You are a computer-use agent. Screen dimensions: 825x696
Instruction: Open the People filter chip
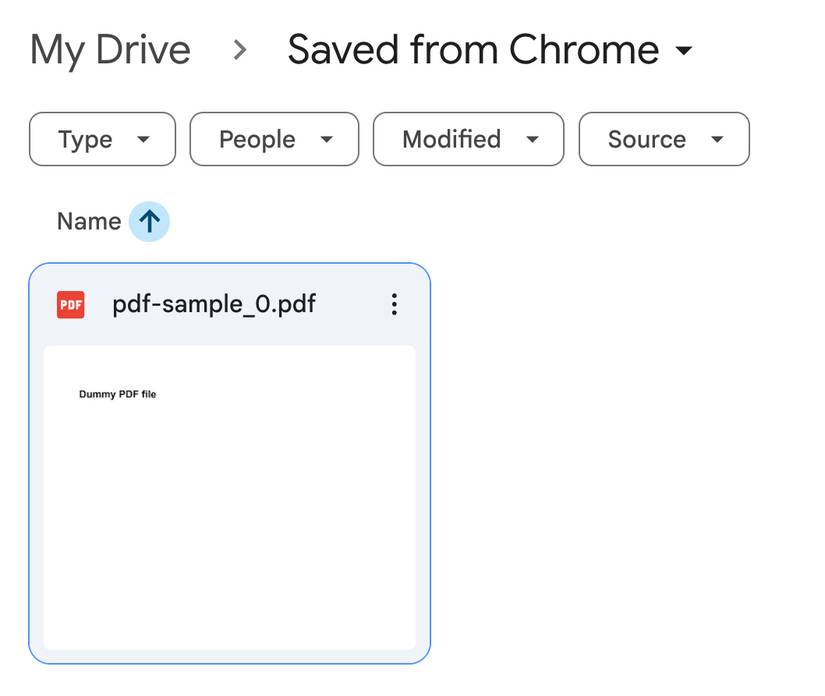(273, 140)
